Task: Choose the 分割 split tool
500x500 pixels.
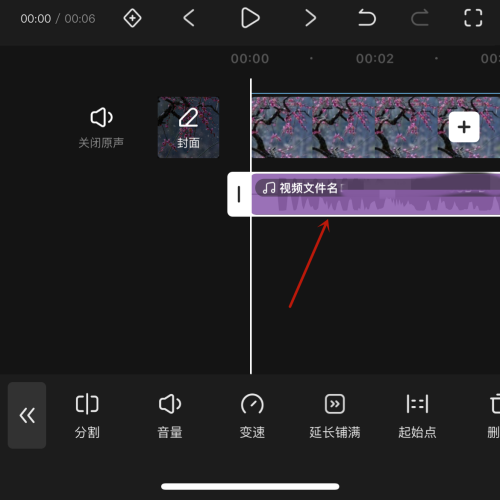Action: (87, 416)
